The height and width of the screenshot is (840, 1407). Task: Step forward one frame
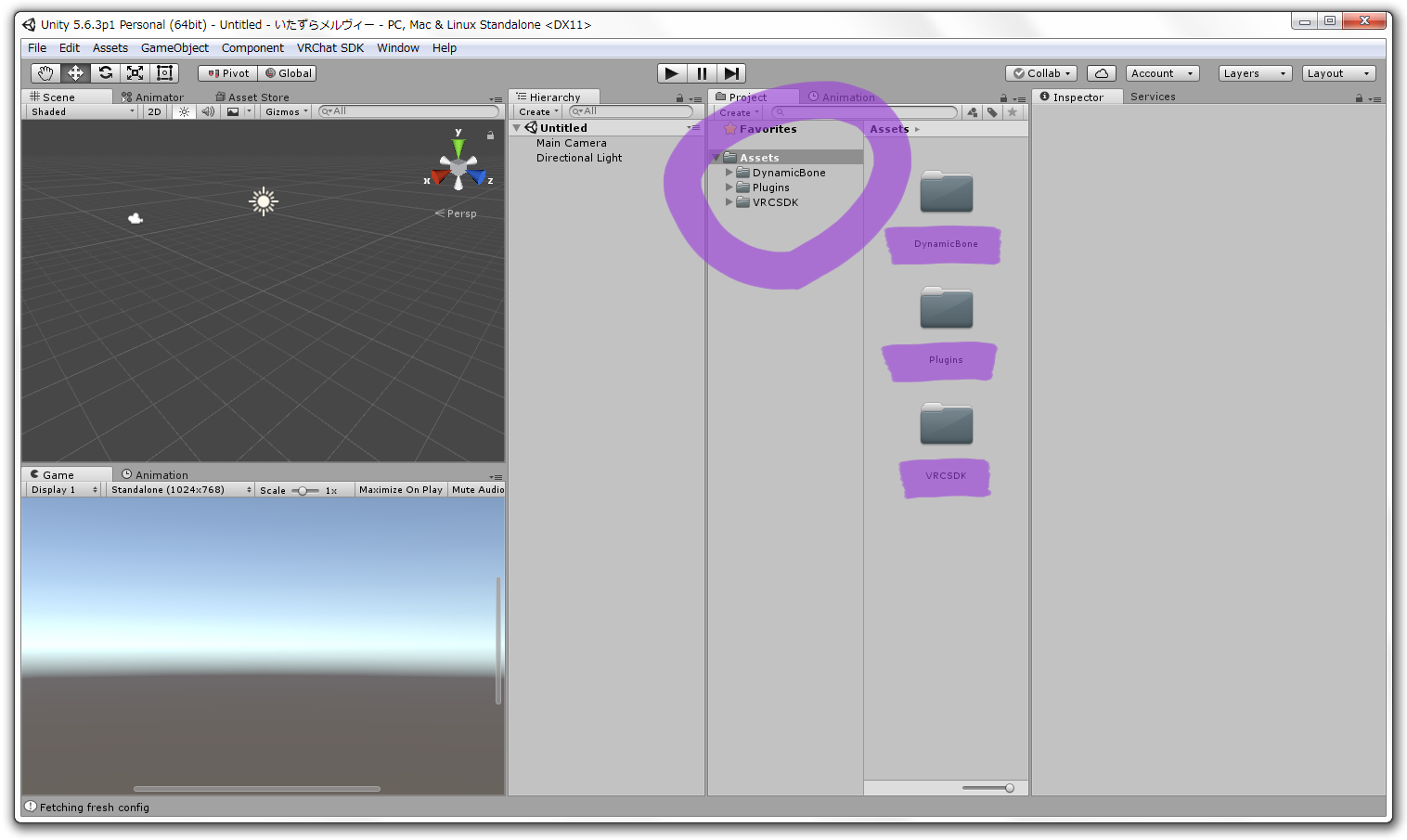[x=731, y=73]
